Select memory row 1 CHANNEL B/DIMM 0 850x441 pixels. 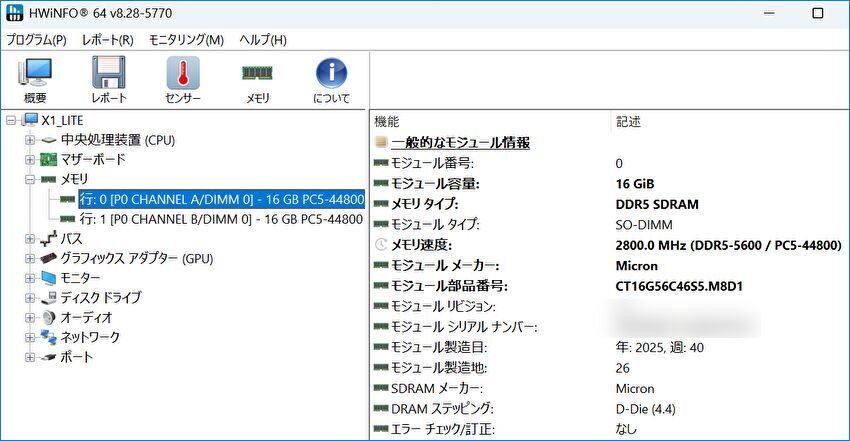click(220, 219)
